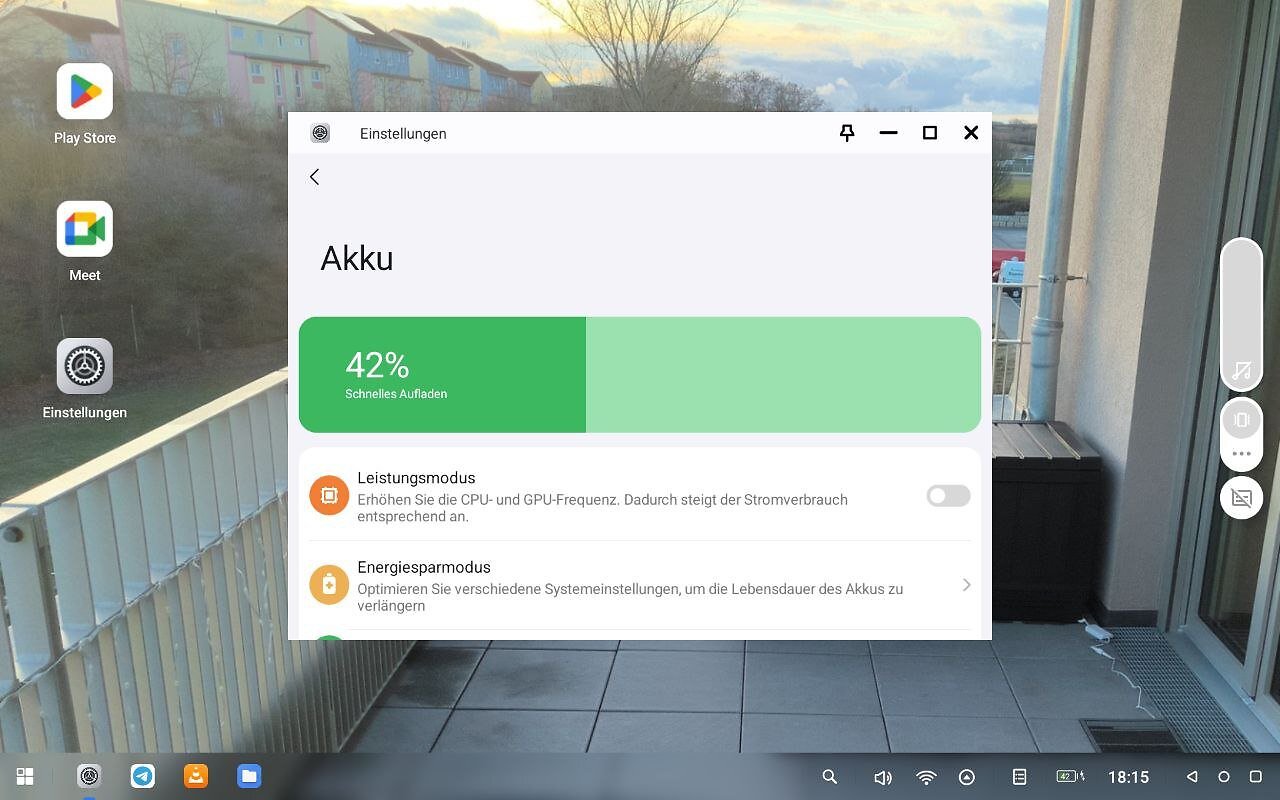Click the taskbar speaker volume icon
This screenshot has width=1280, height=800.
point(882,777)
